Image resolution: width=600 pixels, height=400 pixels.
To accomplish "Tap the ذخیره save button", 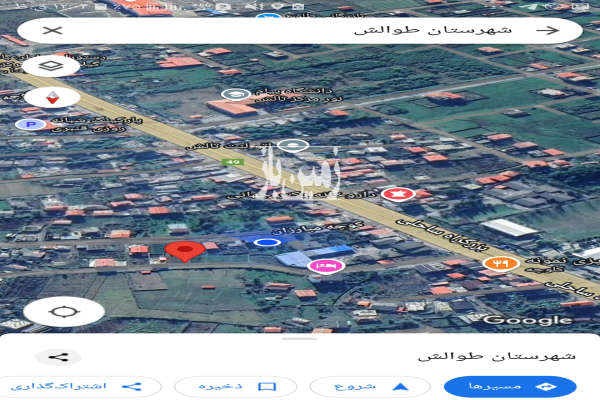I will [236, 387].
